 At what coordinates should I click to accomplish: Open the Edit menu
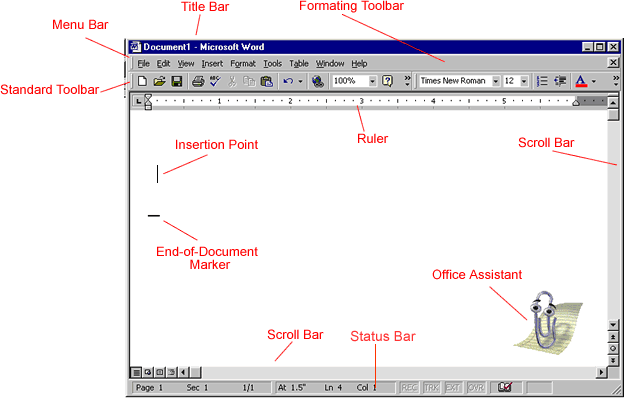(x=163, y=64)
